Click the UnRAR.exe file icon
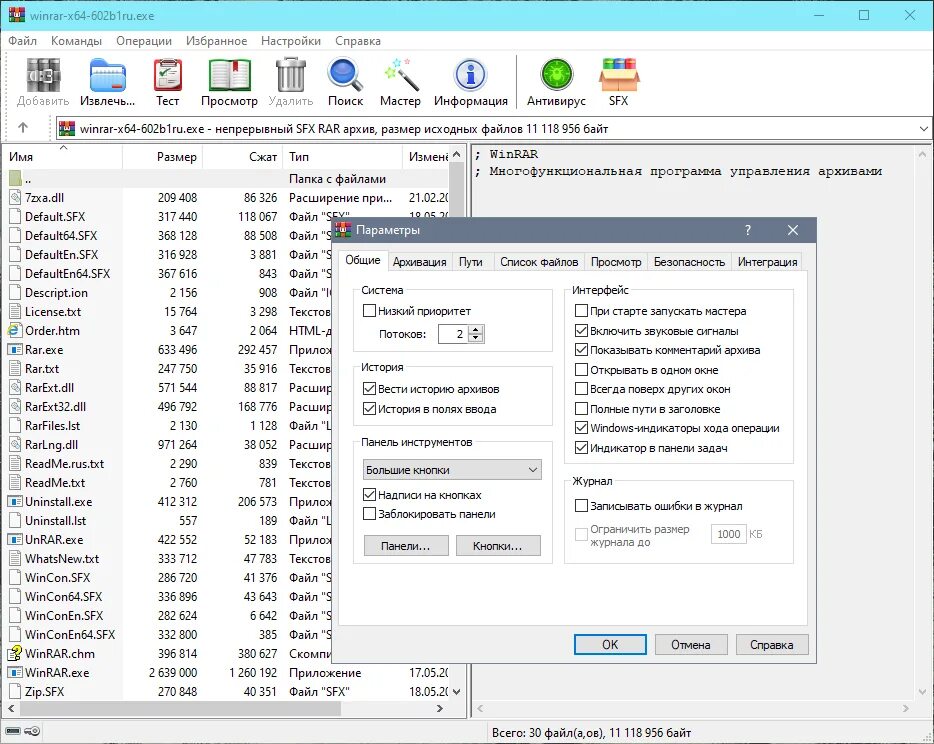934x744 pixels. point(15,540)
